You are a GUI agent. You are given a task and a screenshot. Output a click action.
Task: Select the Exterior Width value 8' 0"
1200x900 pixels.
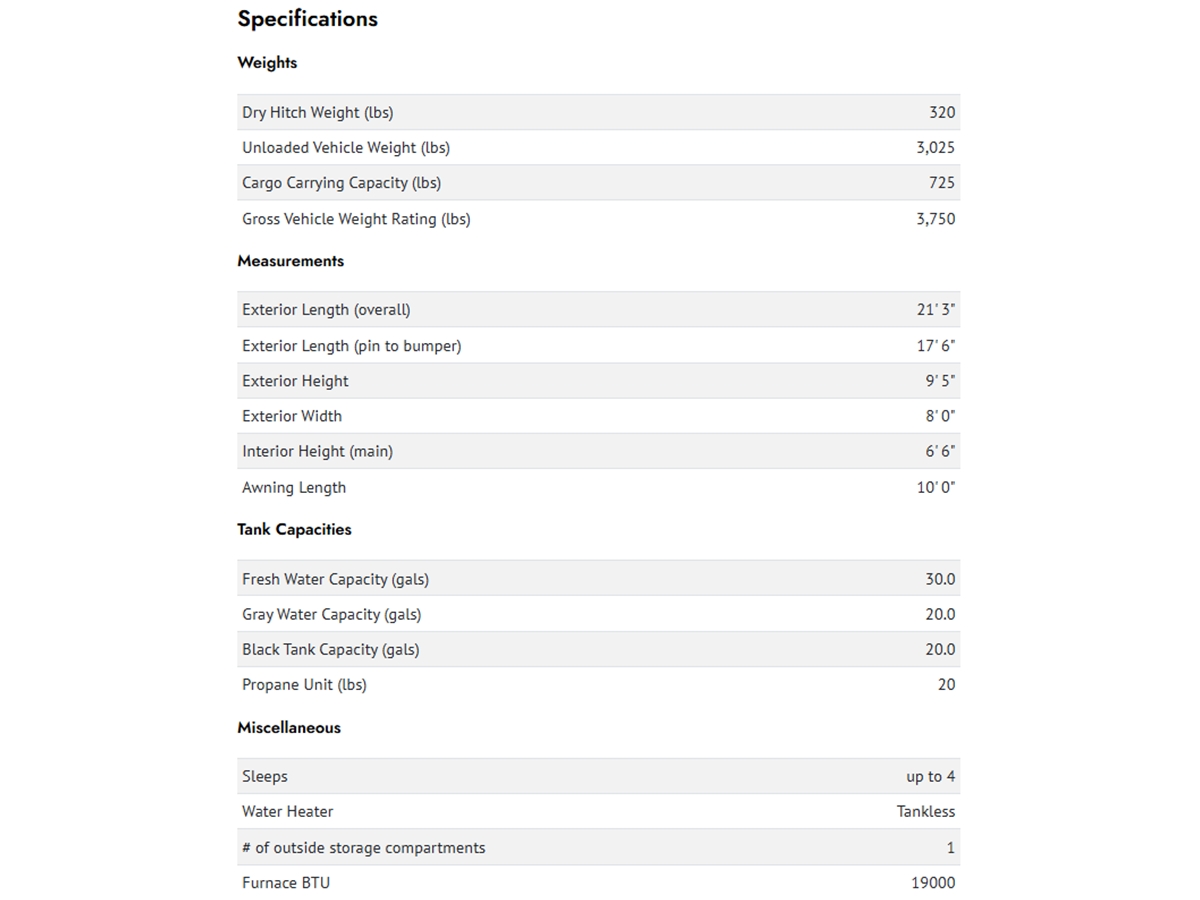pos(940,416)
